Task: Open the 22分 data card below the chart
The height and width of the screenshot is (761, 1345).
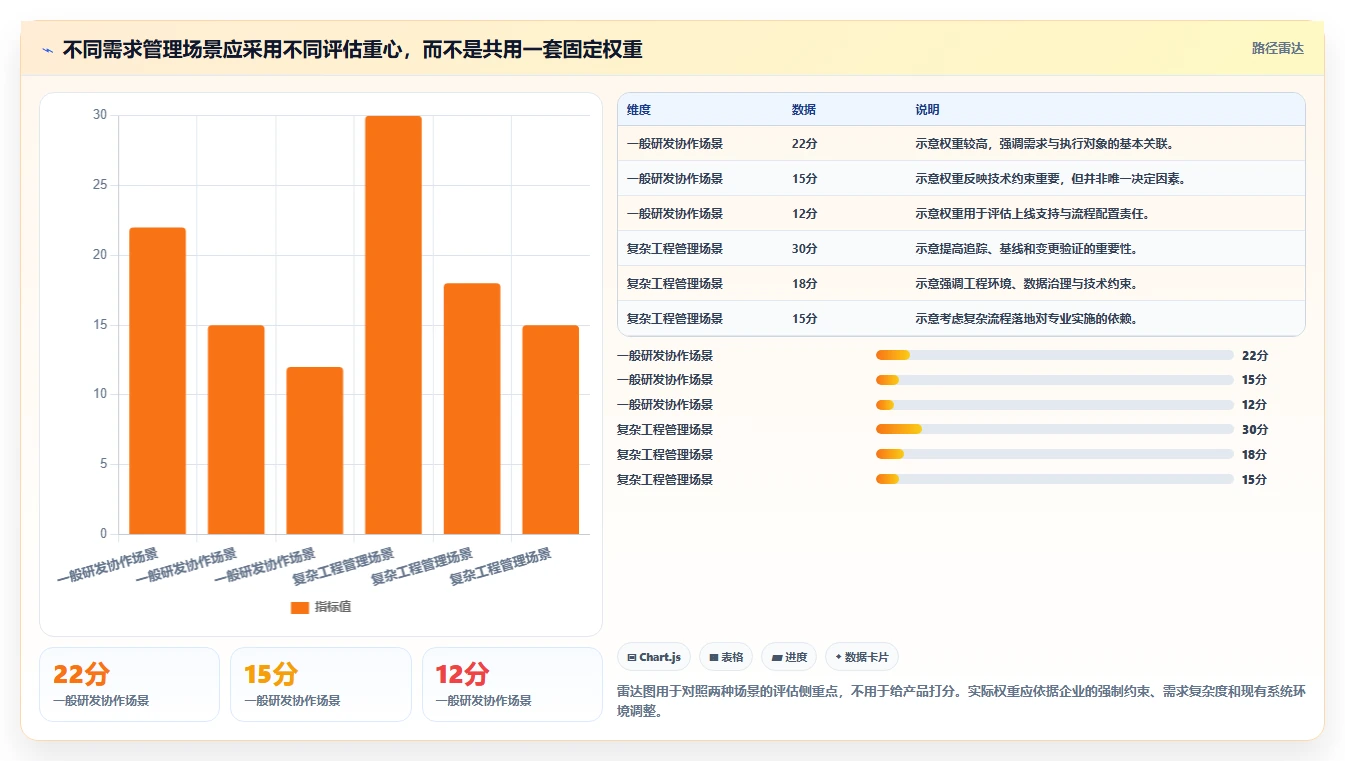Action: pyautogui.click(x=129, y=684)
